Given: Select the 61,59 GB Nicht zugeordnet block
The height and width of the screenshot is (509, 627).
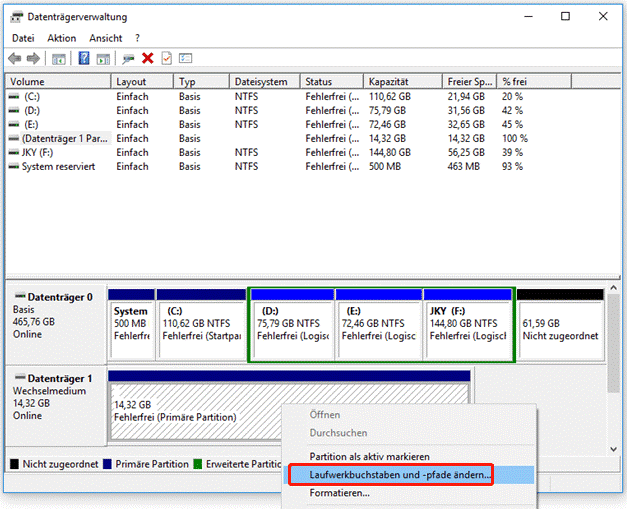Looking at the screenshot, I should click(x=560, y=324).
